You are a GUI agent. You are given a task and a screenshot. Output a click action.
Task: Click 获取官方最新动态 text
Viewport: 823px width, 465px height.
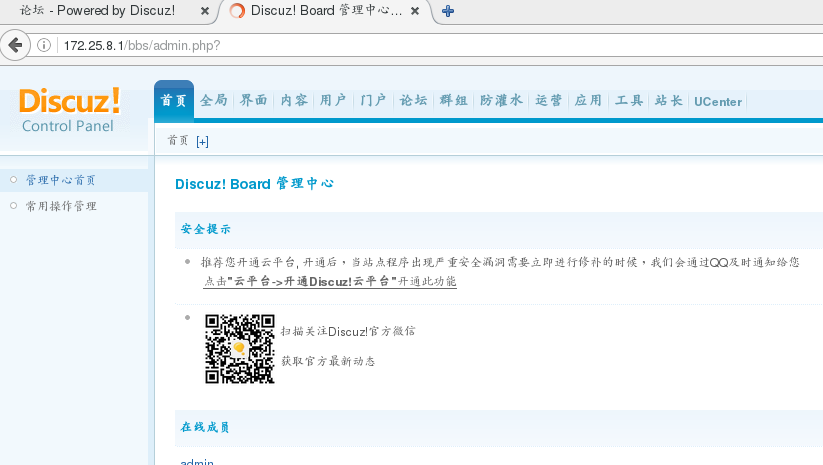coord(328,361)
